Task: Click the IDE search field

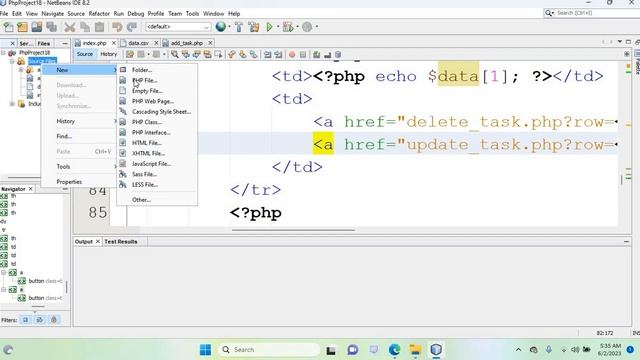Action: pos(592,13)
